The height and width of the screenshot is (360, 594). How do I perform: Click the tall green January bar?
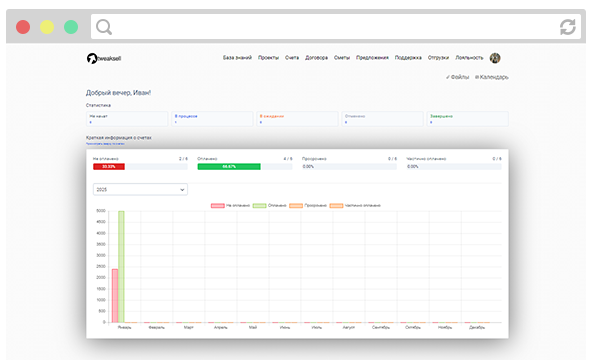[121, 267]
